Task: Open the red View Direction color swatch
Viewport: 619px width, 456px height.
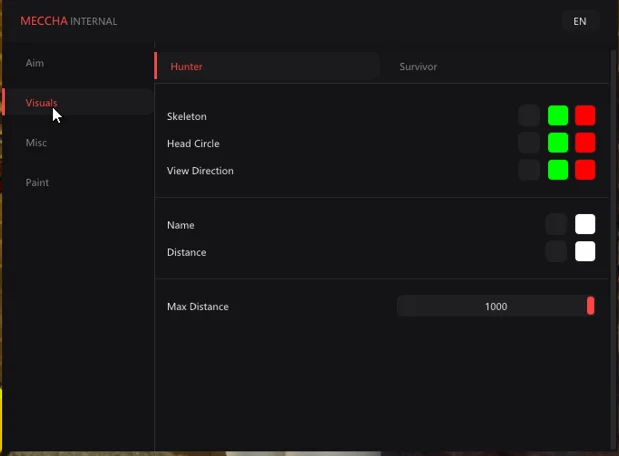Action: (585, 170)
